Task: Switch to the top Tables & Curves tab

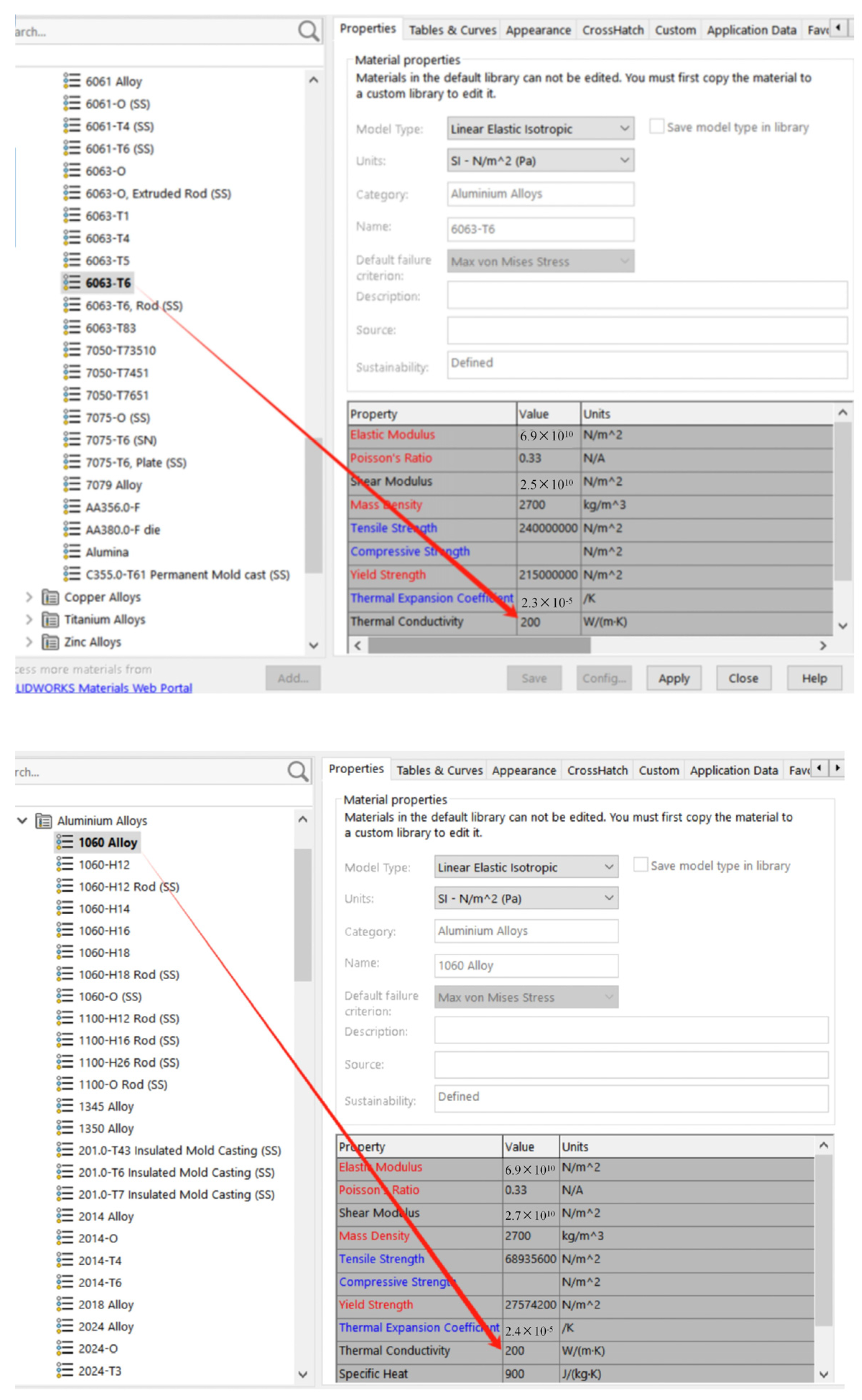Action: [452, 30]
